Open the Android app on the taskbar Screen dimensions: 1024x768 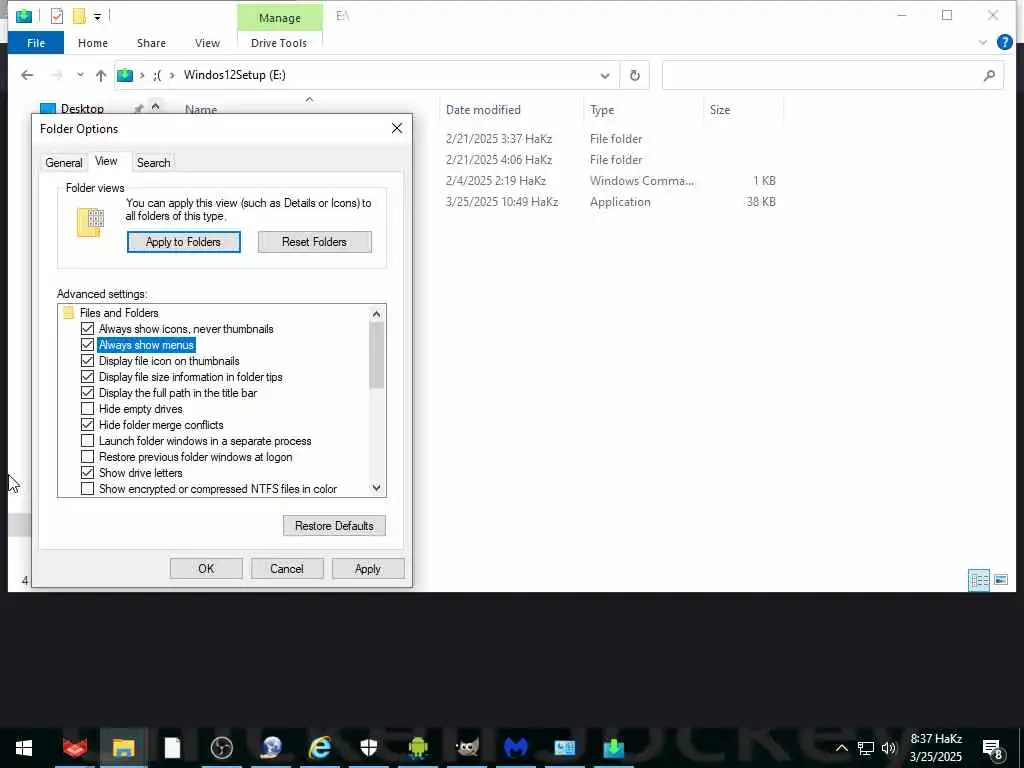click(418, 748)
